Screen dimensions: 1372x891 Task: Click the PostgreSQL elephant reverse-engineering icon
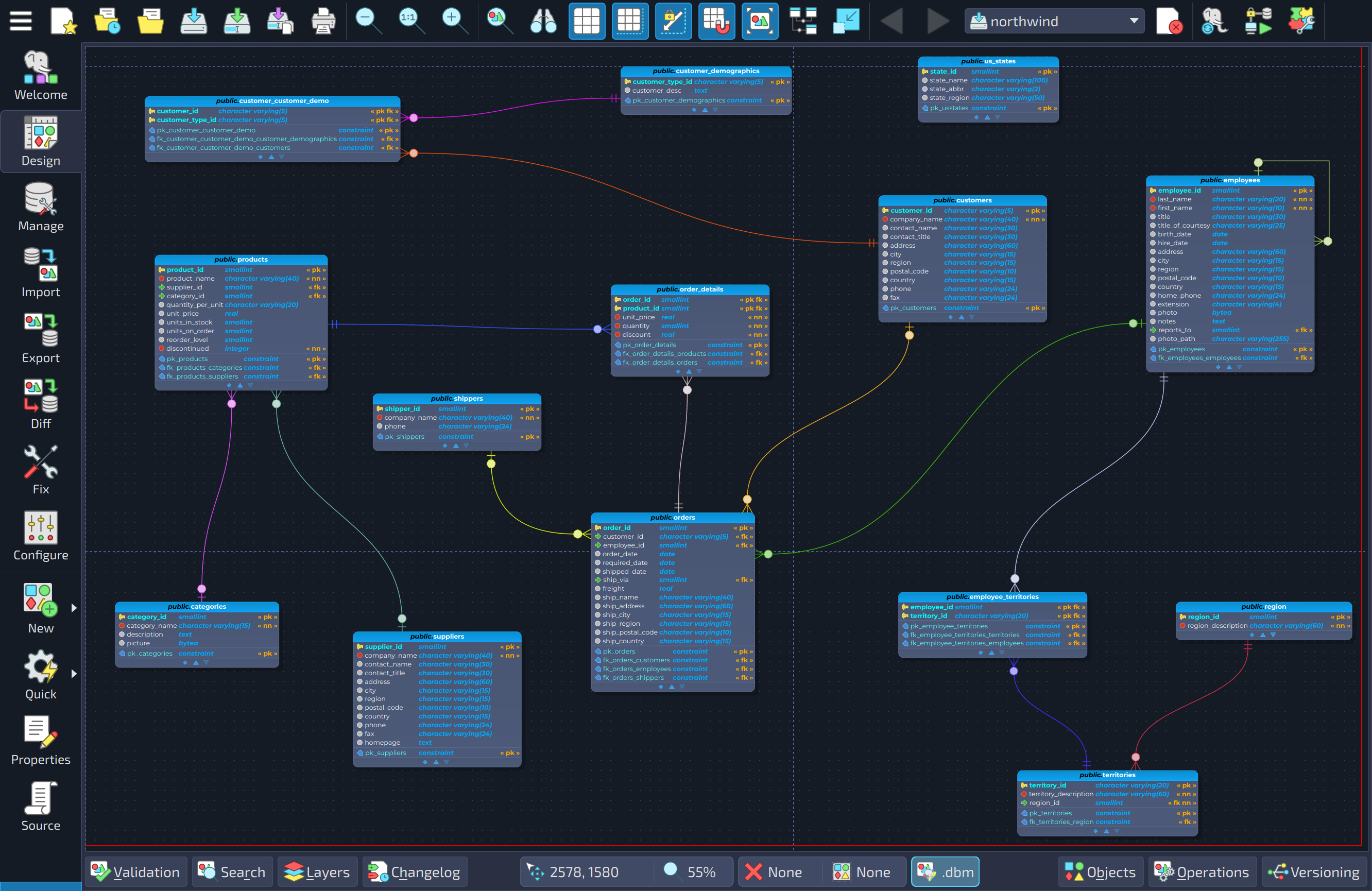pyautogui.click(x=1214, y=21)
